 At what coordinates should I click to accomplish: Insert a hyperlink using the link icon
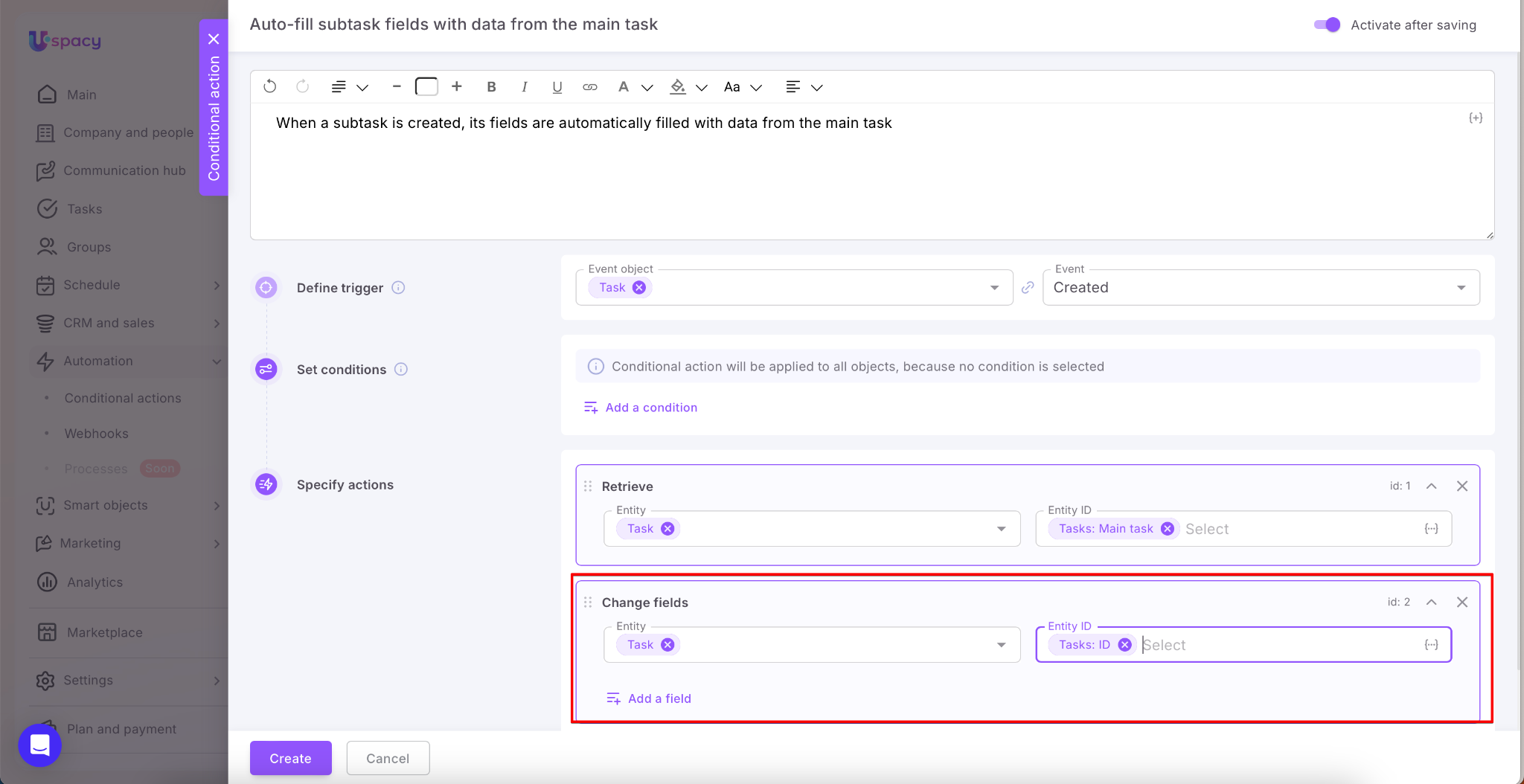coord(590,87)
